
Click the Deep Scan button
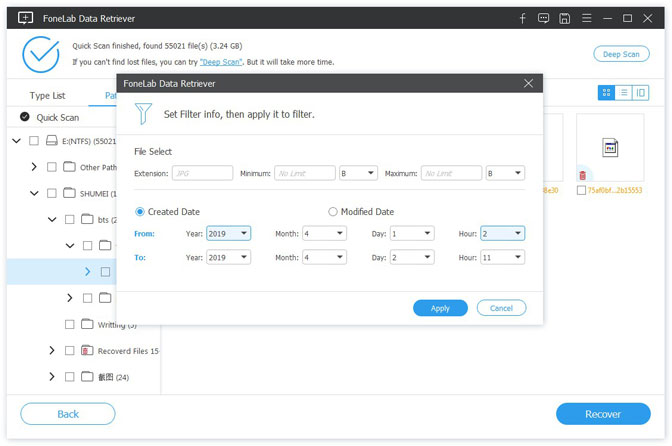(x=621, y=54)
